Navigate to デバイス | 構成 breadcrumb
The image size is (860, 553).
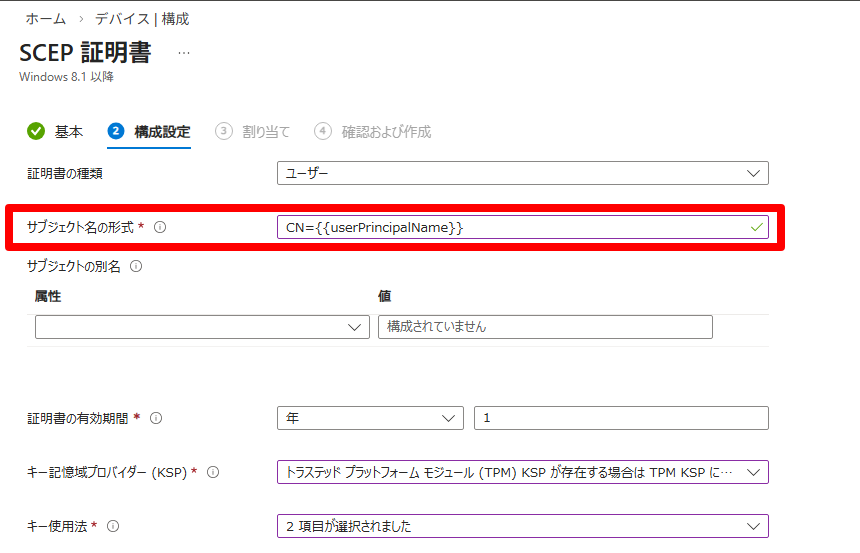pyautogui.click(x=142, y=19)
